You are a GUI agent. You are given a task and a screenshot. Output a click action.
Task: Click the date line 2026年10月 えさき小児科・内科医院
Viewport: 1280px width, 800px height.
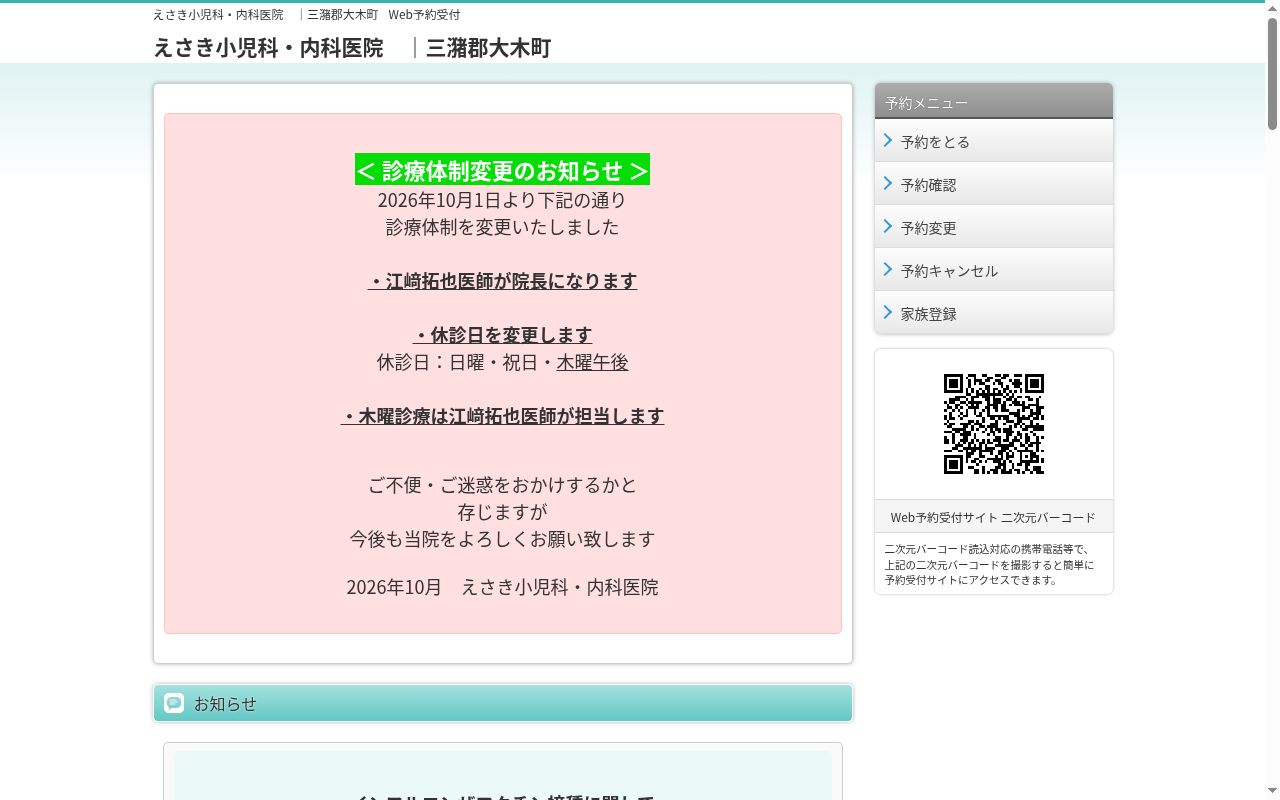point(502,587)
